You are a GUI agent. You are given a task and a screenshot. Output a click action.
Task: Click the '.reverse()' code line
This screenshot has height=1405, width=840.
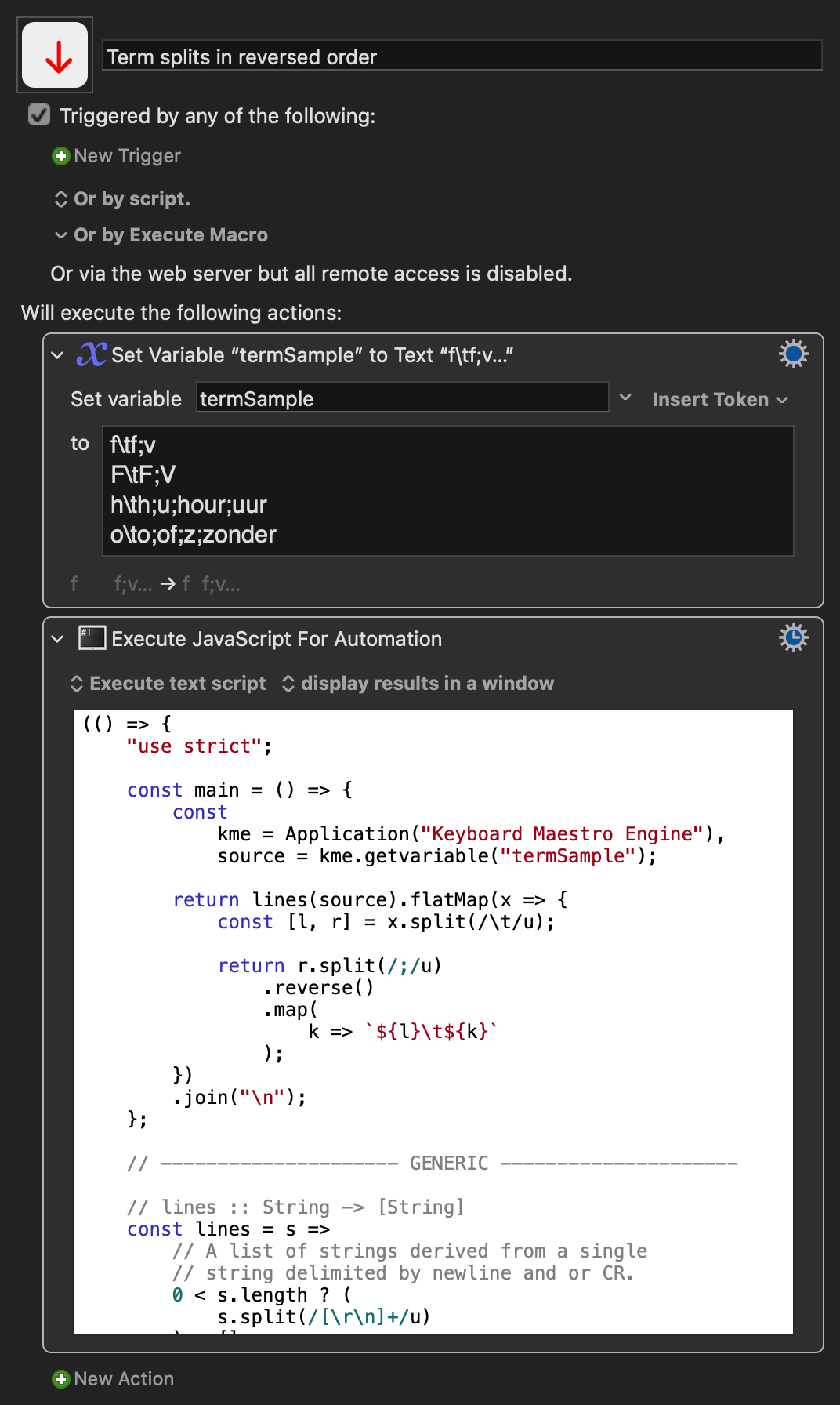[319, 988]
